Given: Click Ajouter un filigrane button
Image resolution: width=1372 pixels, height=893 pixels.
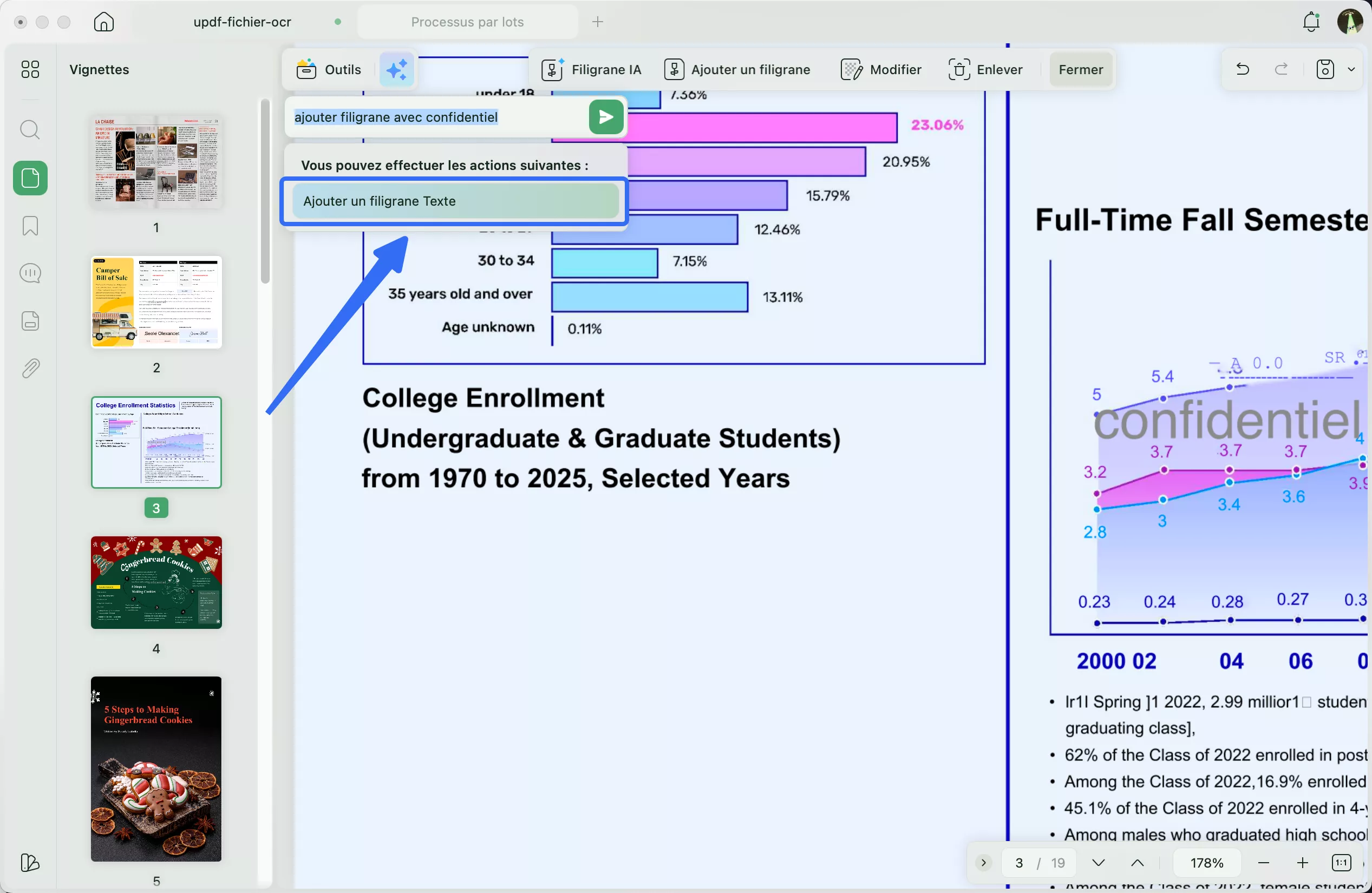Looking at the screenshot, I should (737, 70).
